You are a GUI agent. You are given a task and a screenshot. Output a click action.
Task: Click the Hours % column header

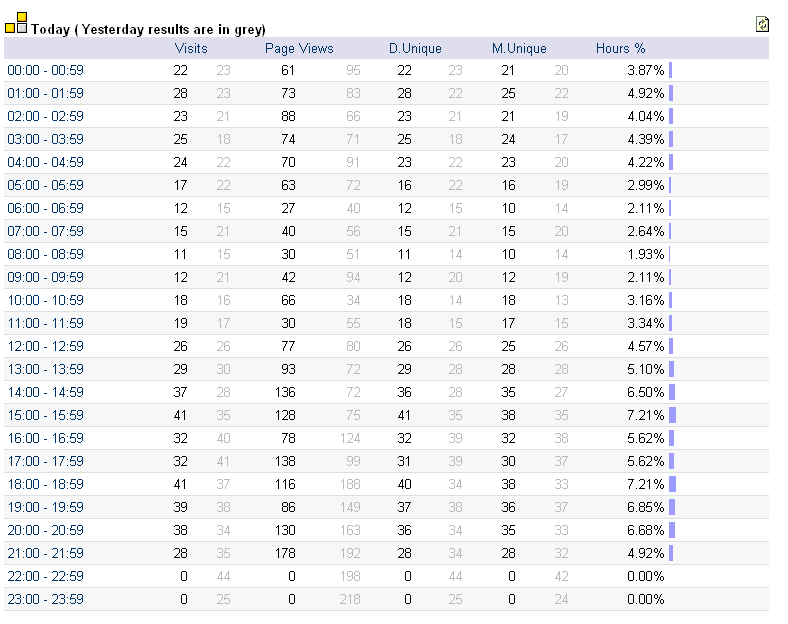[x=620, y=48]
